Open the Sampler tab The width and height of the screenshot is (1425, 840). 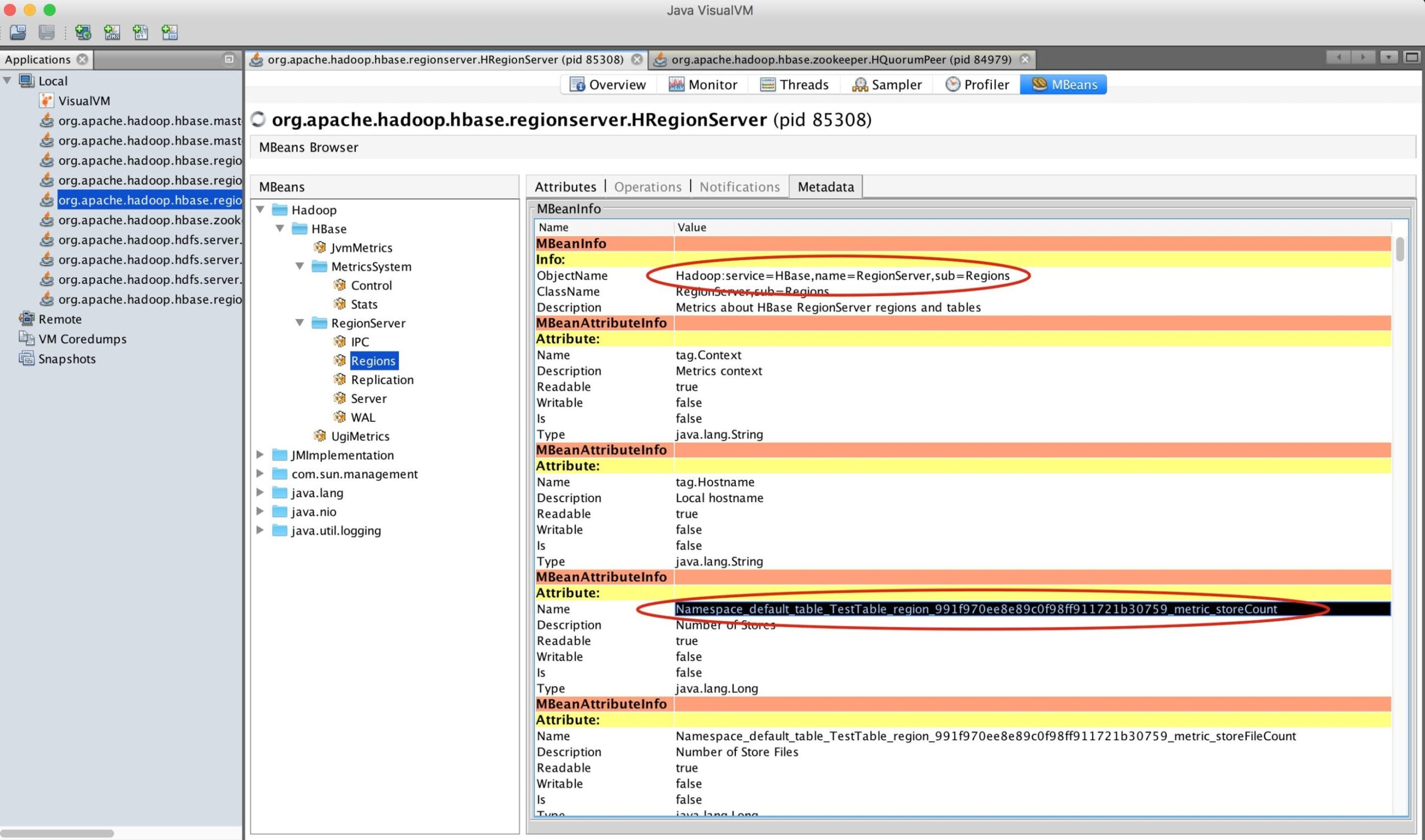click(x=887, y=85)
